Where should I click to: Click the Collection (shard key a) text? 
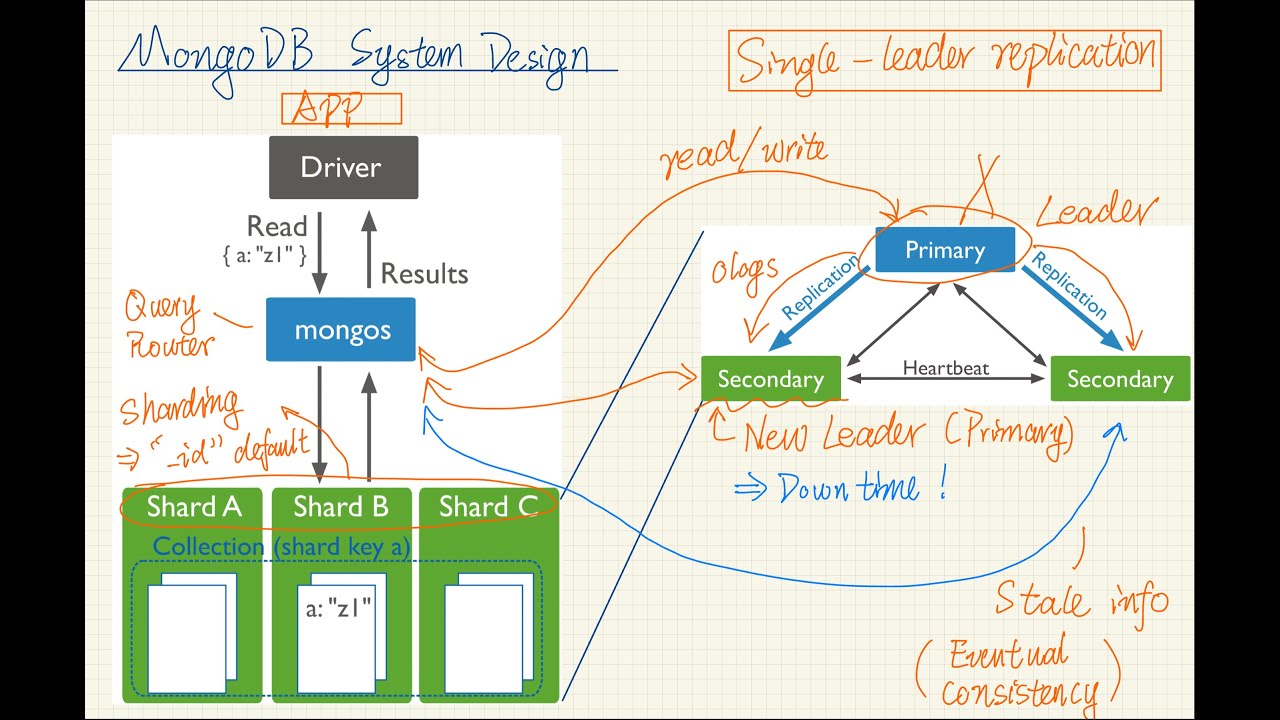pyautogui.click(x=282, y=546)
